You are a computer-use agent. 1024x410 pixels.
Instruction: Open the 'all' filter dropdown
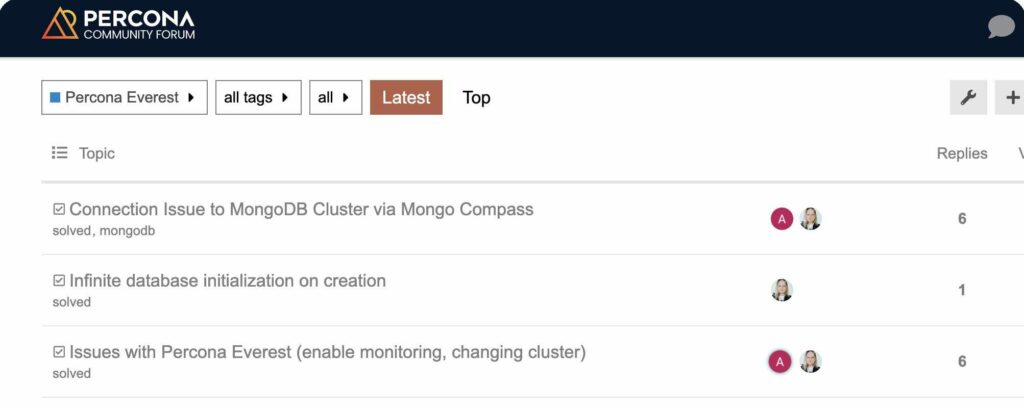pos(335,98)
